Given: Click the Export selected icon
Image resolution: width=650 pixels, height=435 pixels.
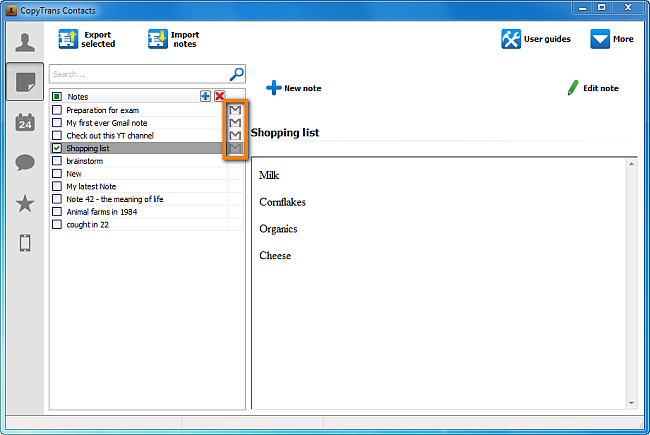Looking at the screenshot, I should (68, 39).
